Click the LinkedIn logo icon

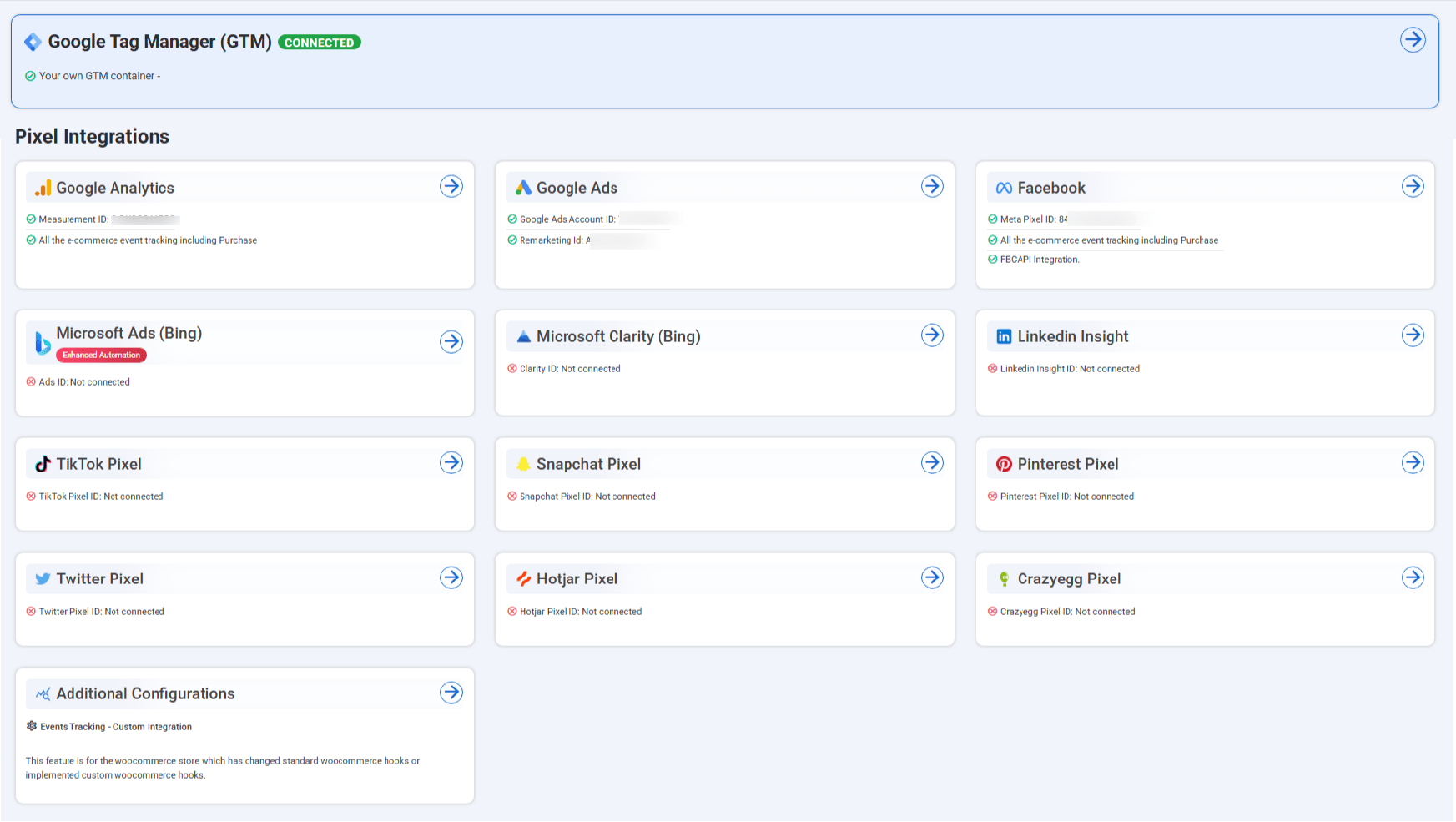tap(1004, 337)
